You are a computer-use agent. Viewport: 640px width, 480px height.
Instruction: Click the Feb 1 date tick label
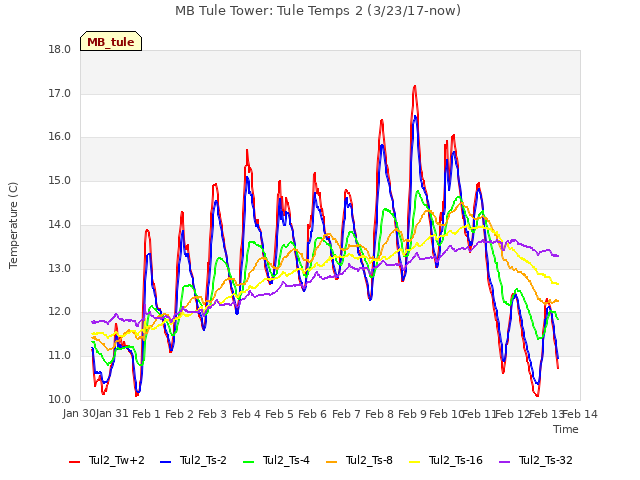(x=147, y=414)
